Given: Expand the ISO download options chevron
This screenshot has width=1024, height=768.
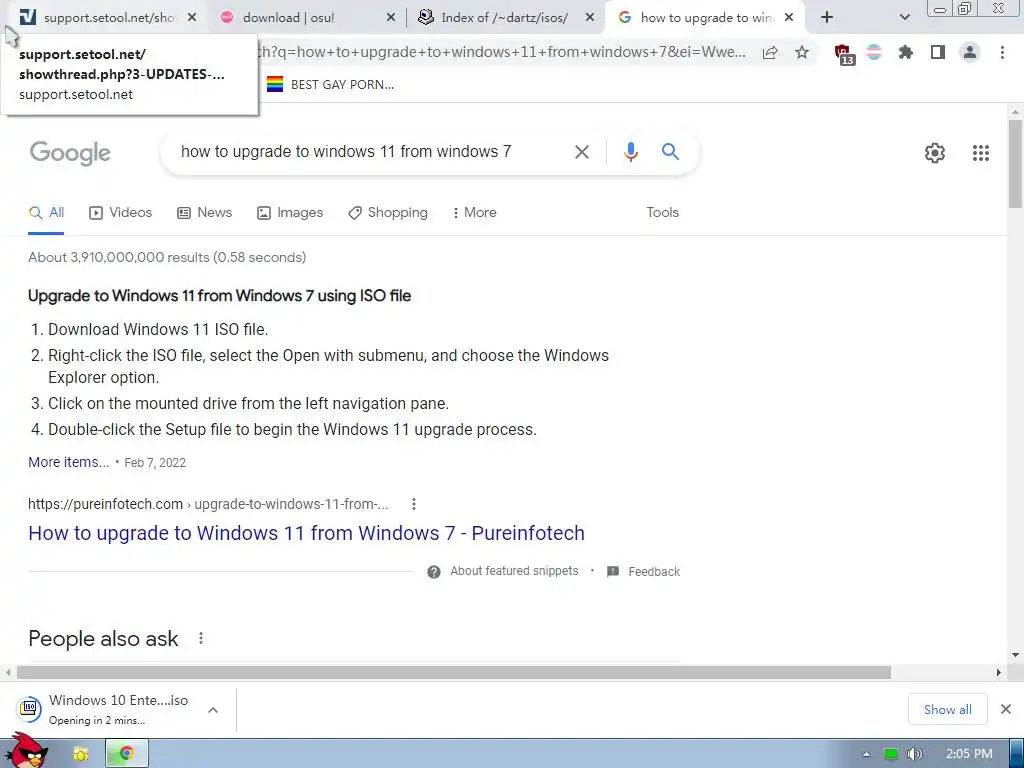Looking at the screenshot, I should coord(213,710).
